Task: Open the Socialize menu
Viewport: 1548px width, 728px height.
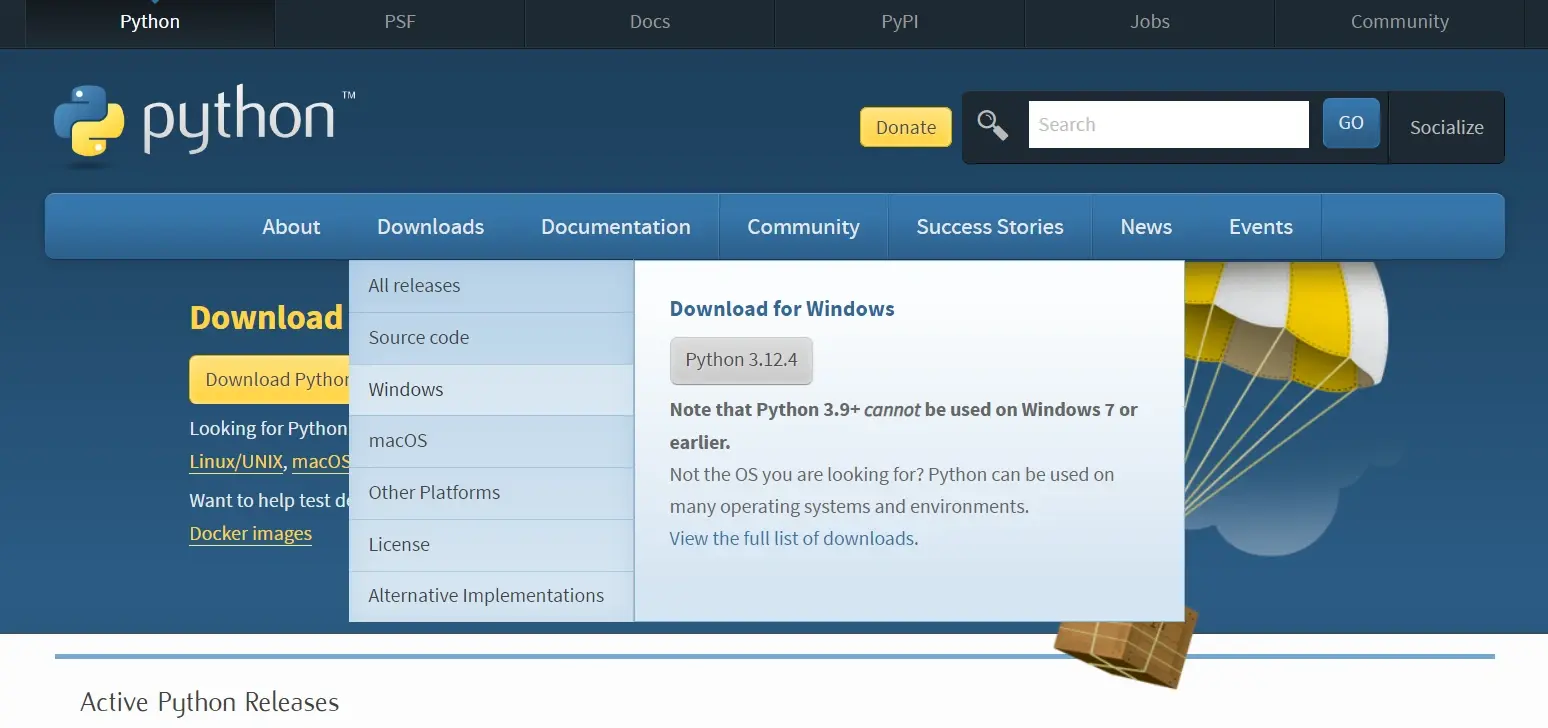Action: click(x=1446, y=127)
